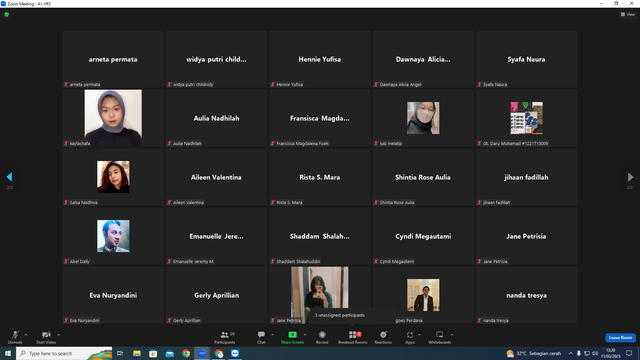Click Eva Nuryandini name text
Image resolution: width=640 pixels, height=360 pixels.
pyautogui.click(x=113, y=295)
